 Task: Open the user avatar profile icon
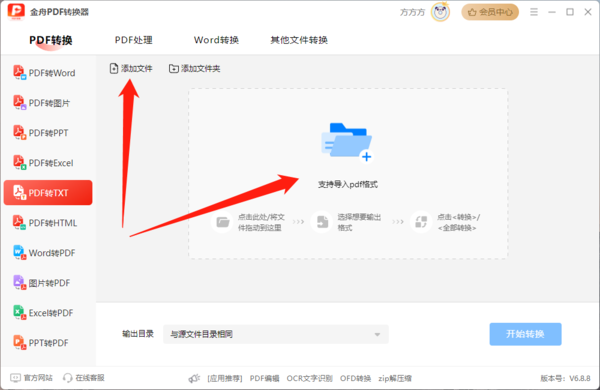[440, 12]
